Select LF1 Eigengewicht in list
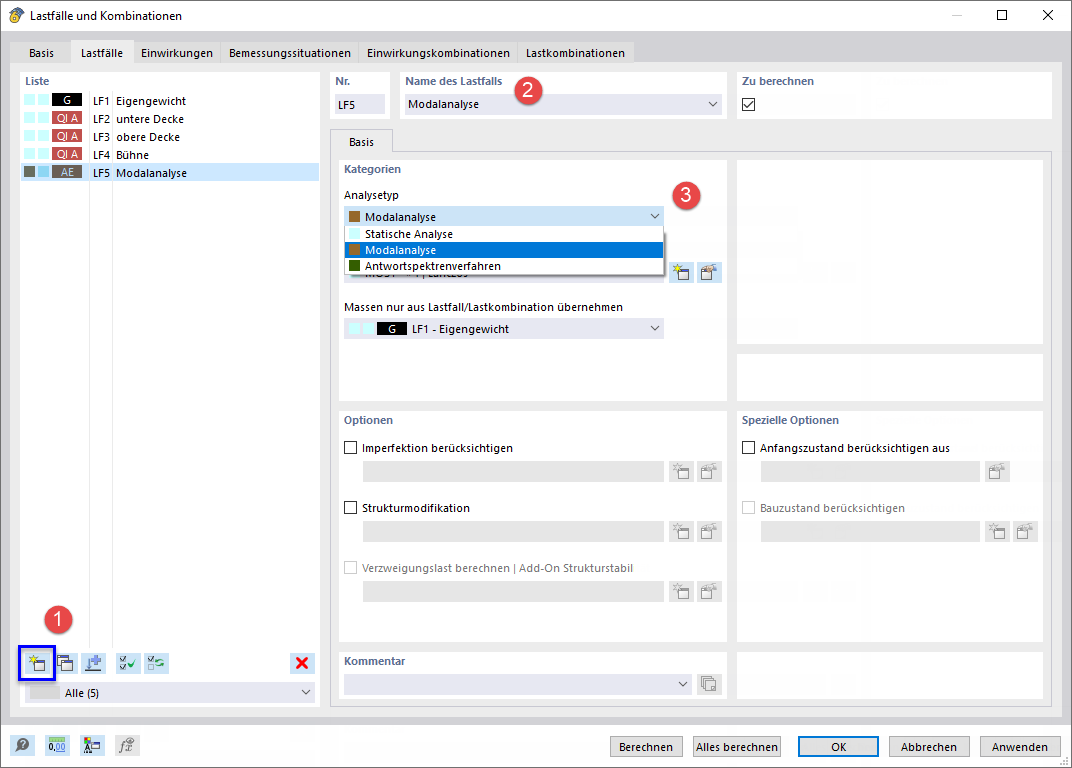Viewport: 1072px width, 768px height. pyautogui.click(x=170, y=101)
